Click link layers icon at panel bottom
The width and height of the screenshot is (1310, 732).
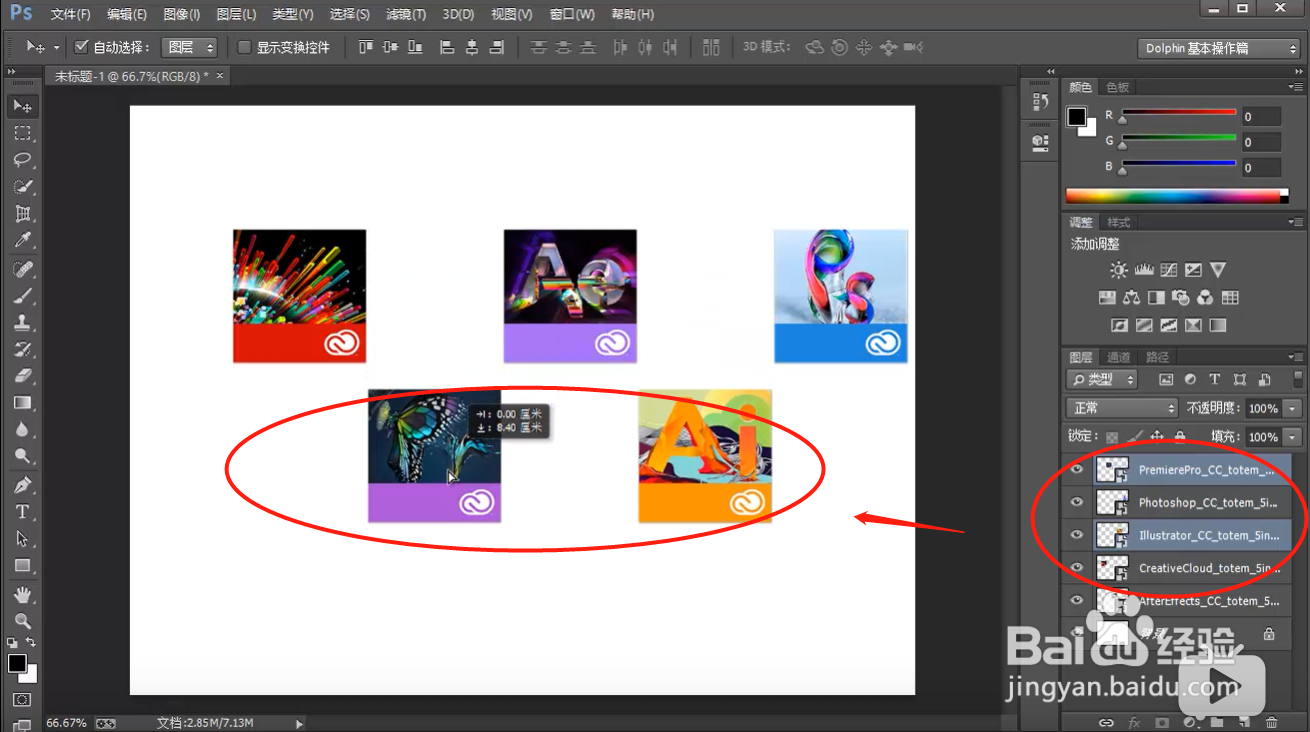click(1106, 722)
